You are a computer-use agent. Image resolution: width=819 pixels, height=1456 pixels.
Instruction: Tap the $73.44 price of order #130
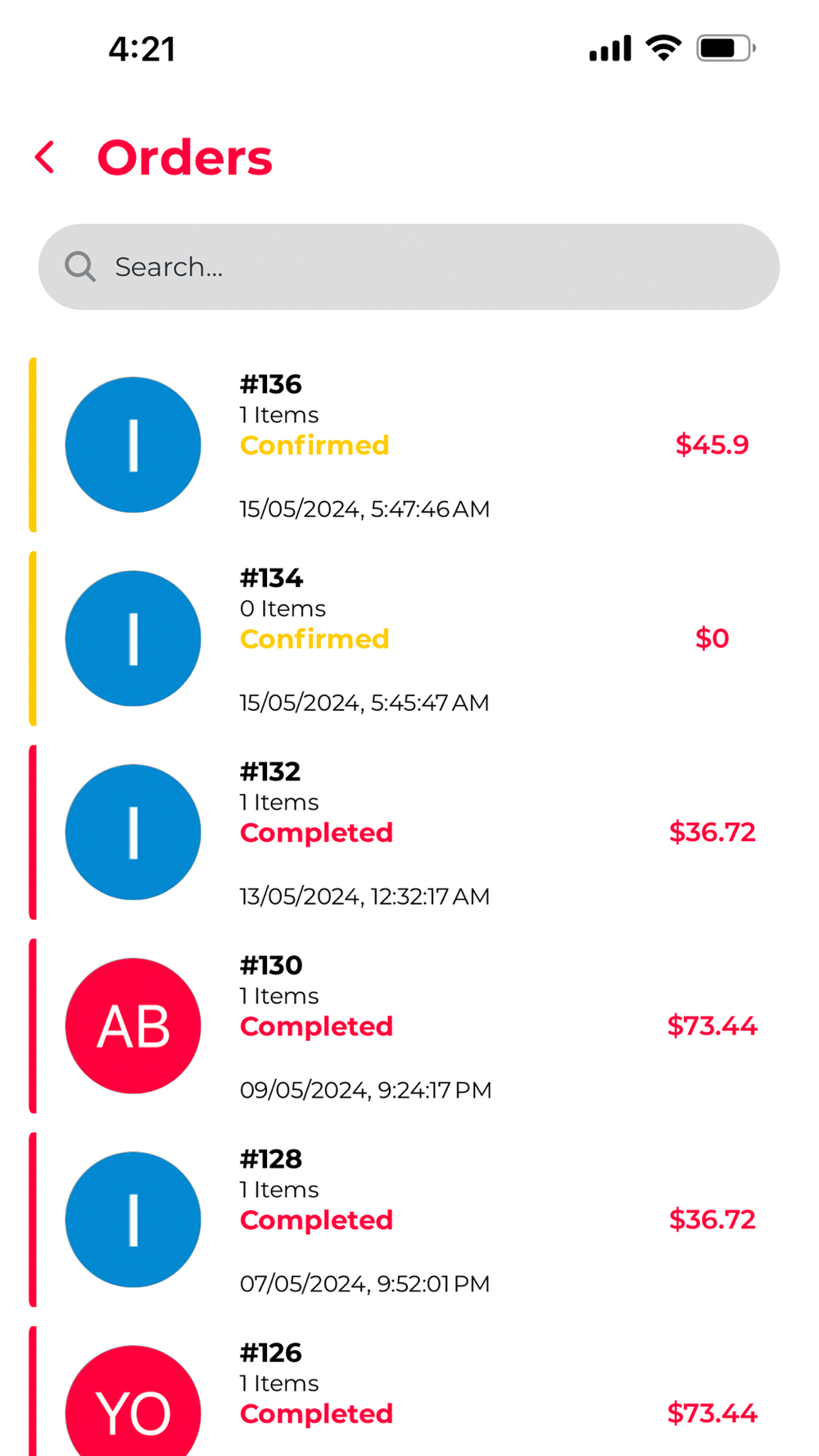coord(712,1026)
